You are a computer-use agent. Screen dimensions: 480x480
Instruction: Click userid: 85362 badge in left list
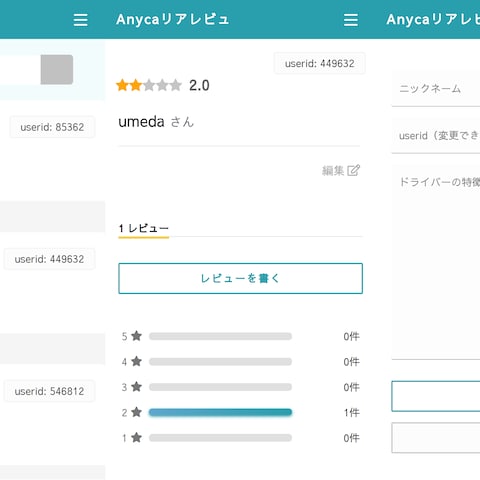click(52, 127)
